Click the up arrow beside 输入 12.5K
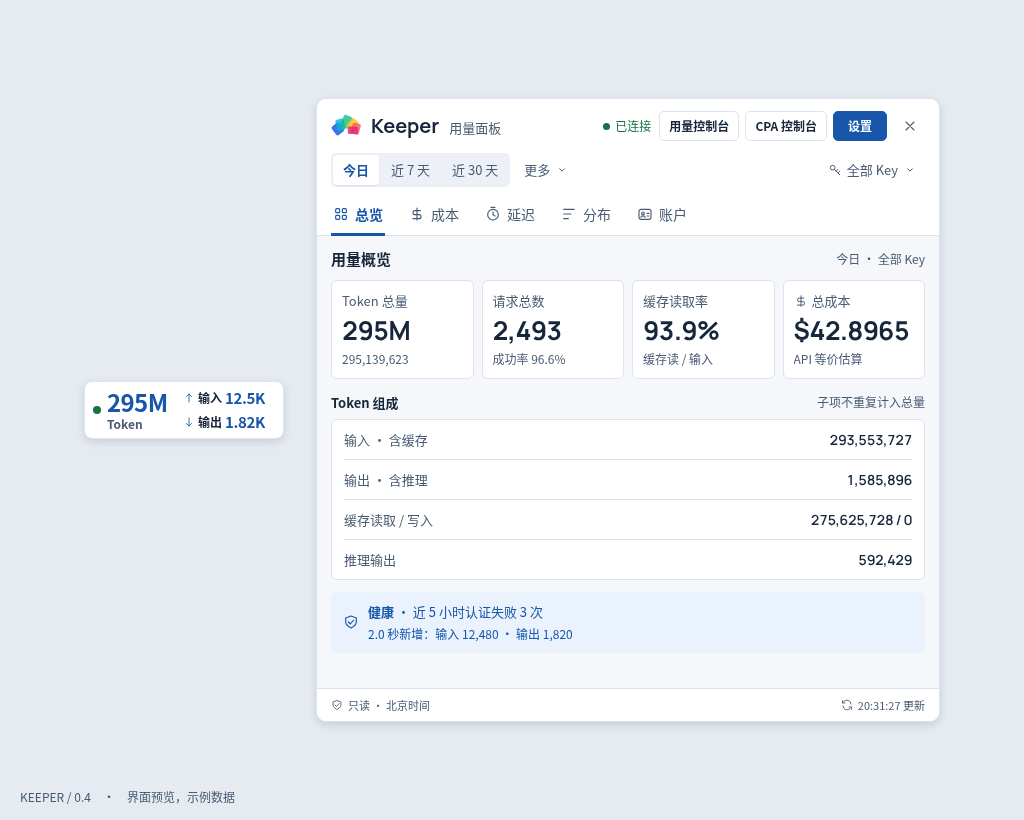The width and height of the screenshot is (1024, 820). point(189,398)
